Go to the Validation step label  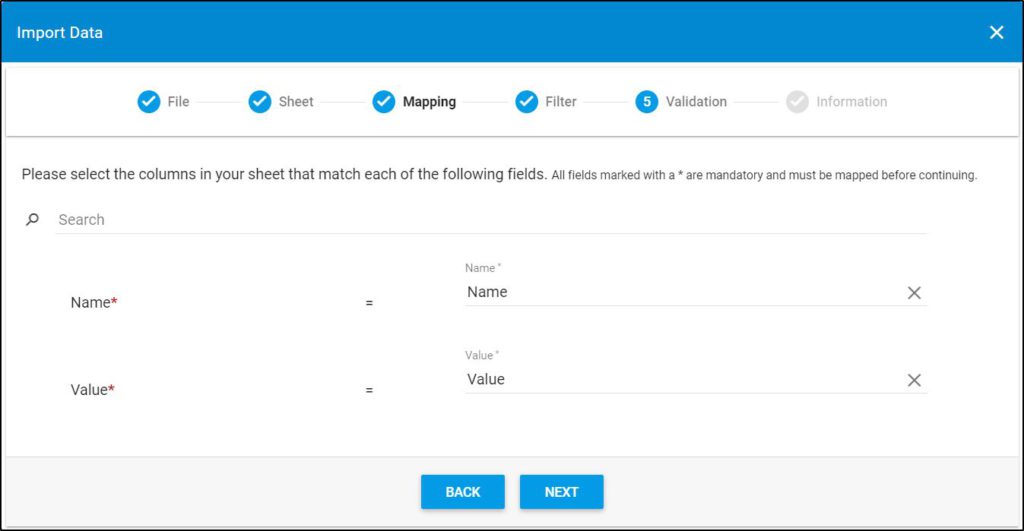[x=696, y=101]
